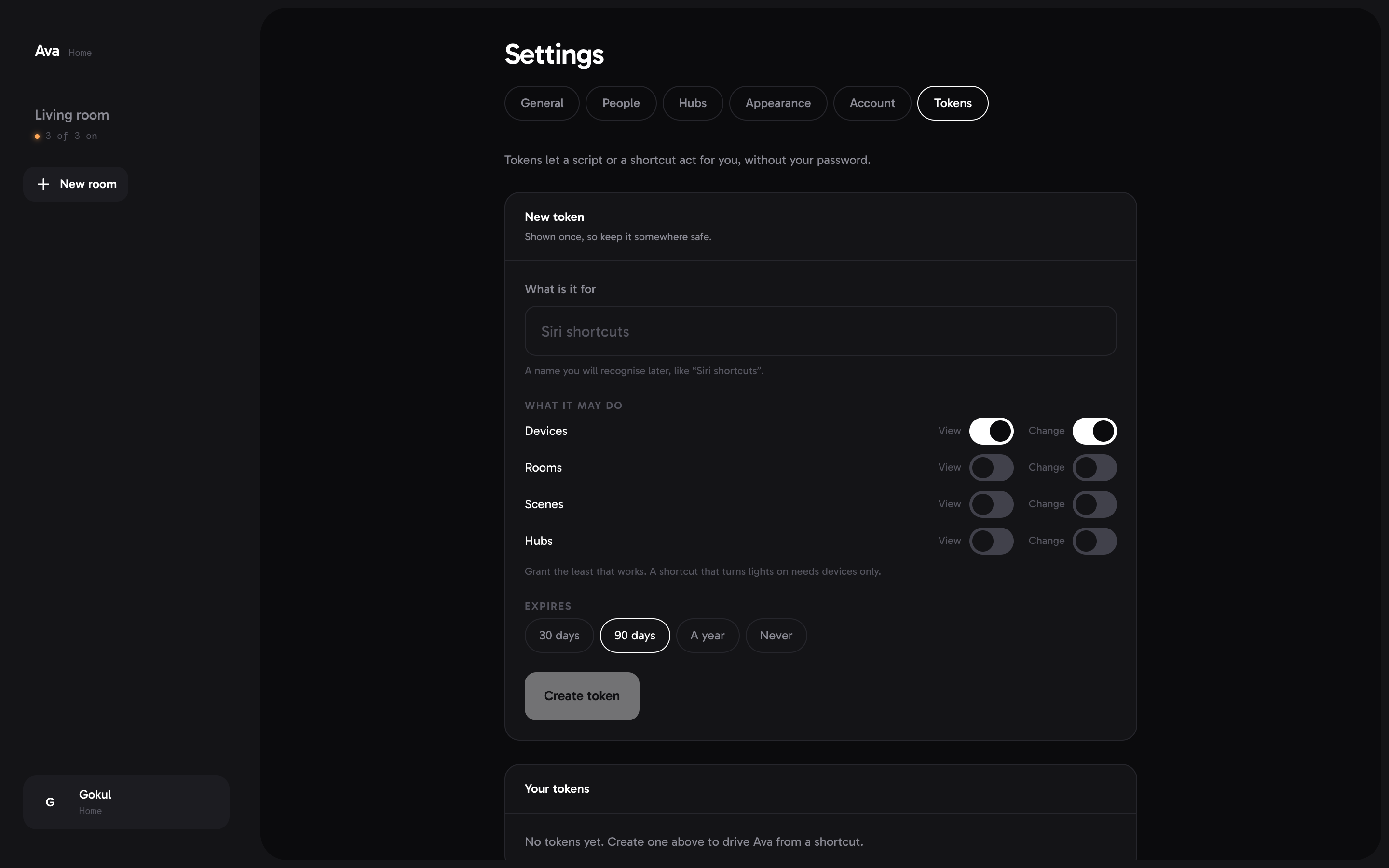Viewport: 1389px width, 868px height.
Task: Enable Rooms View switch
Action: [x=991, y=467]
